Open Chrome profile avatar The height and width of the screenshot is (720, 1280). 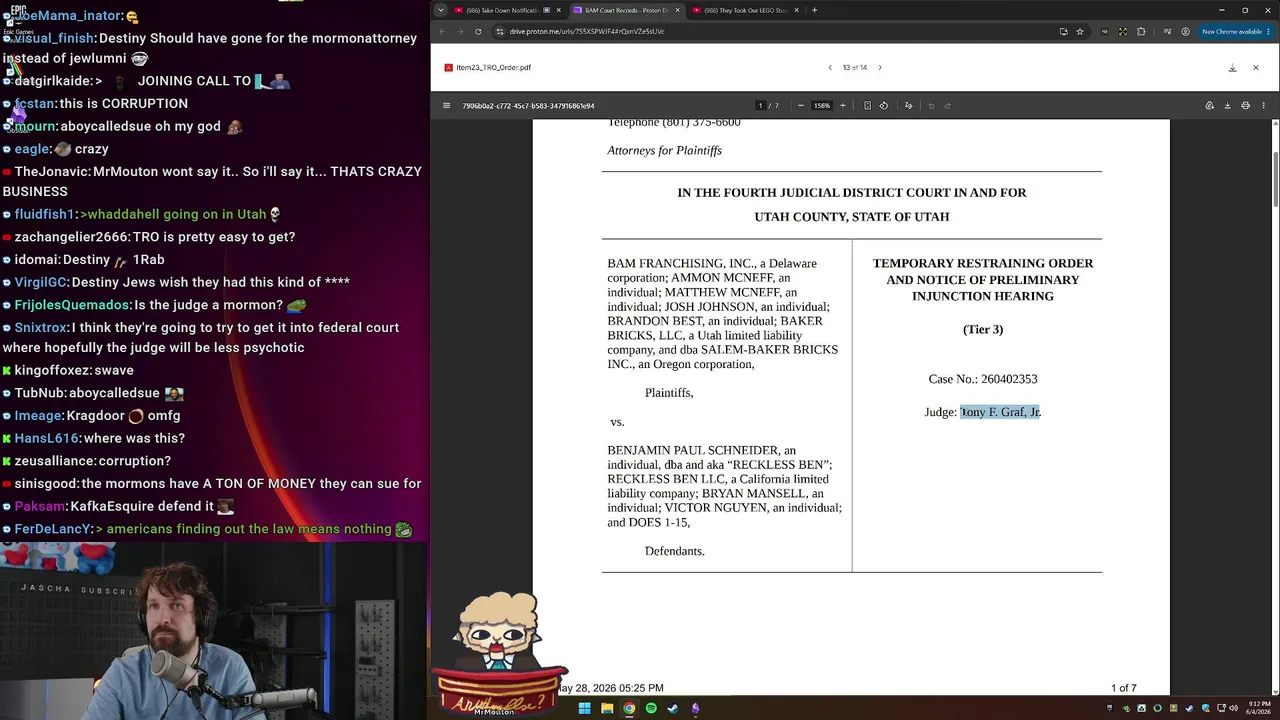click(x=1186, y=31)
